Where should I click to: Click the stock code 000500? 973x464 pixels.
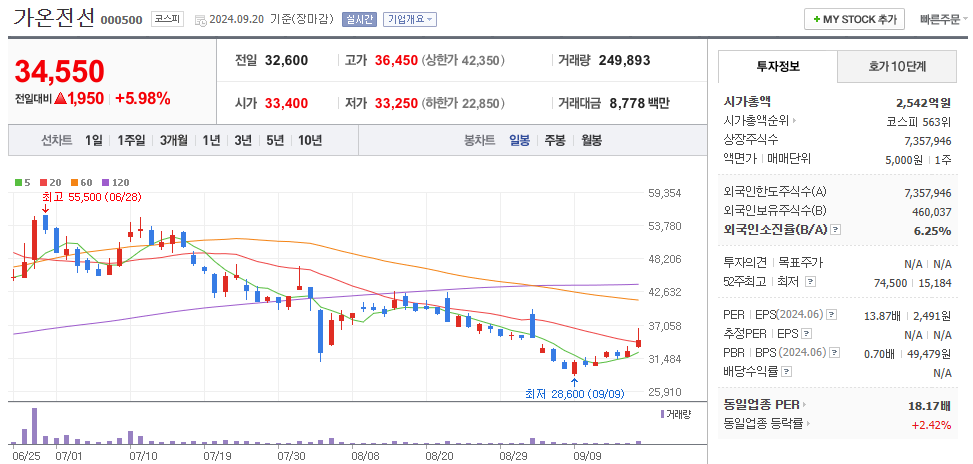point(122,20)
